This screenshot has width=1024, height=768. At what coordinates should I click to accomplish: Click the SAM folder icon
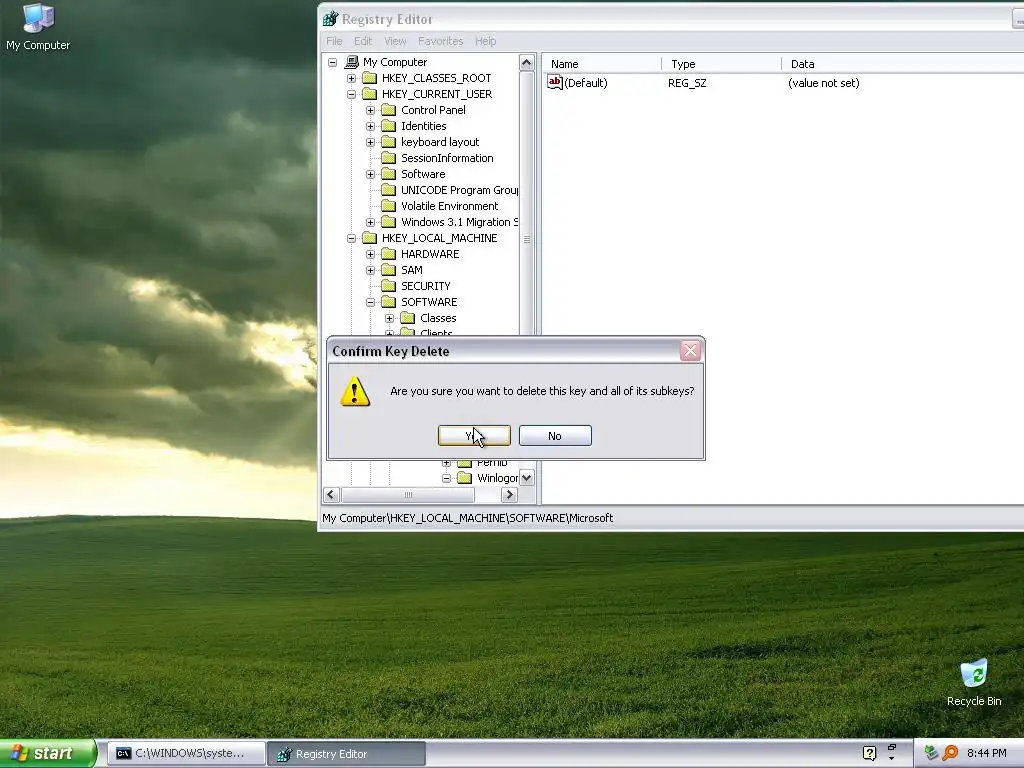click(x=389, y=270)
